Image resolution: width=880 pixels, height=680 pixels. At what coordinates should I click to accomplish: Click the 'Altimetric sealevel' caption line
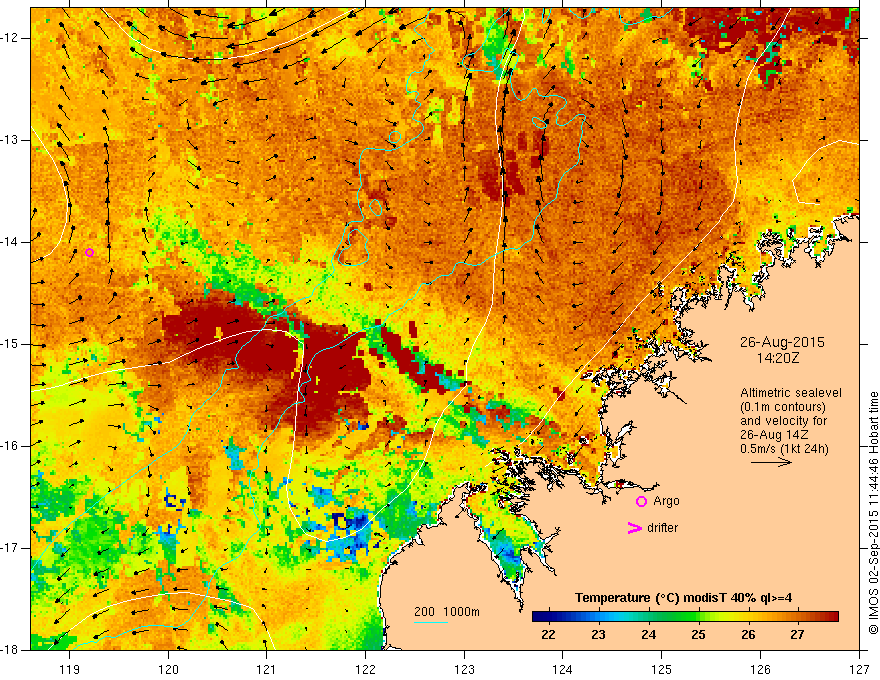pyautogui.click(x=791, y=393)
